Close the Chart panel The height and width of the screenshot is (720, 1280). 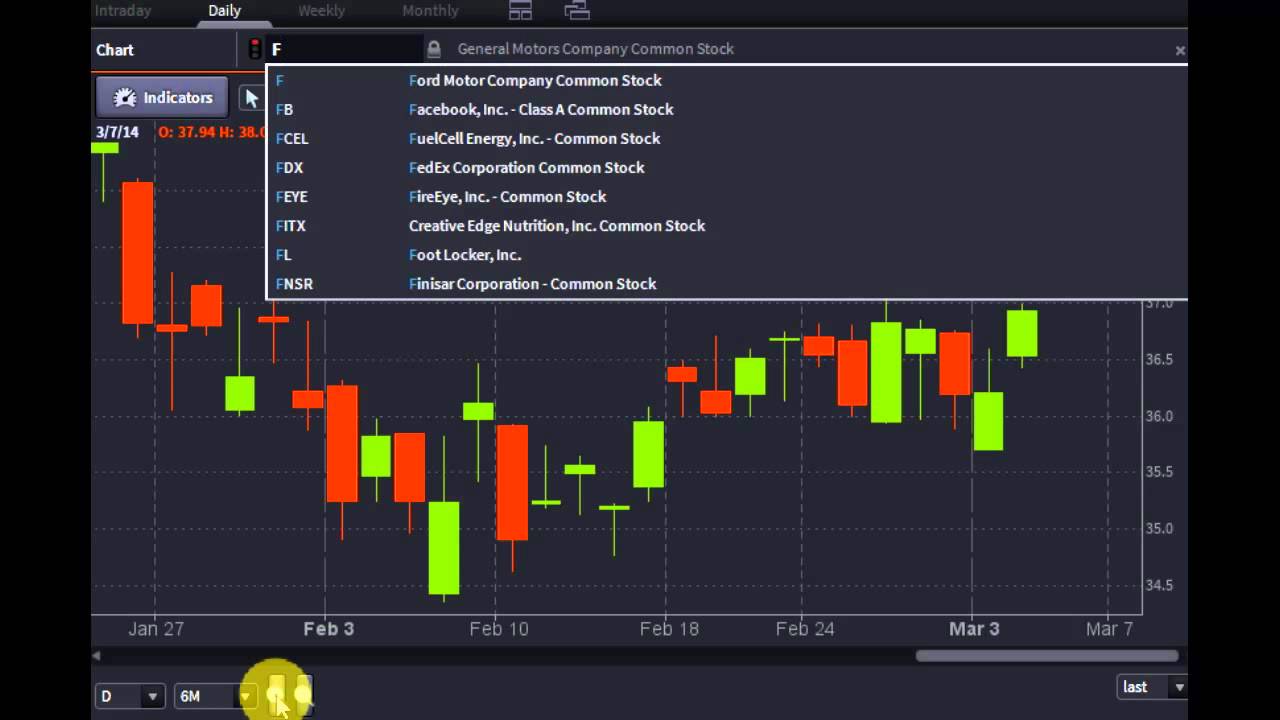tap(1180, 50)
